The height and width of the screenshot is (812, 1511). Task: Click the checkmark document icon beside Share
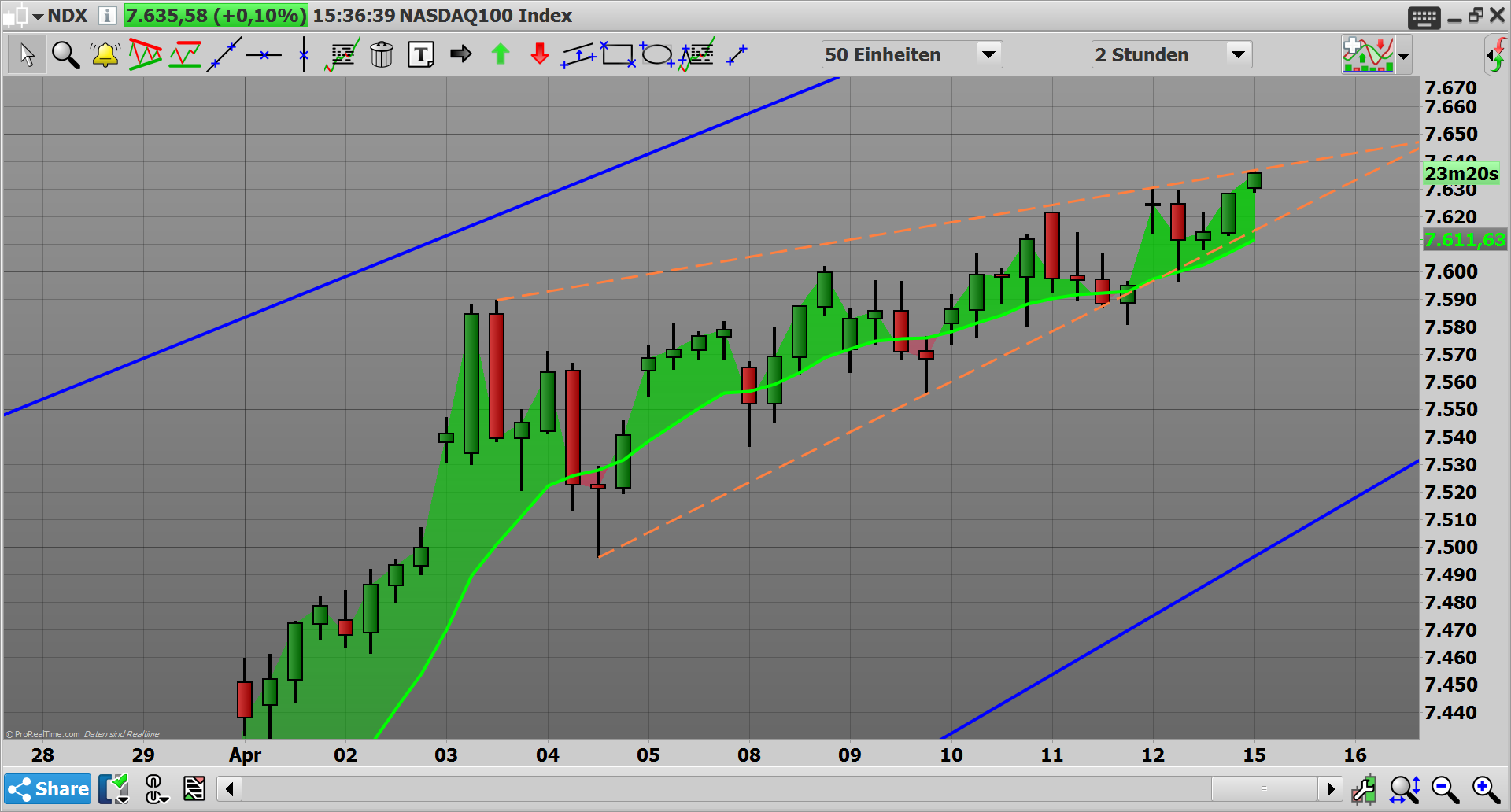(115, 788)
